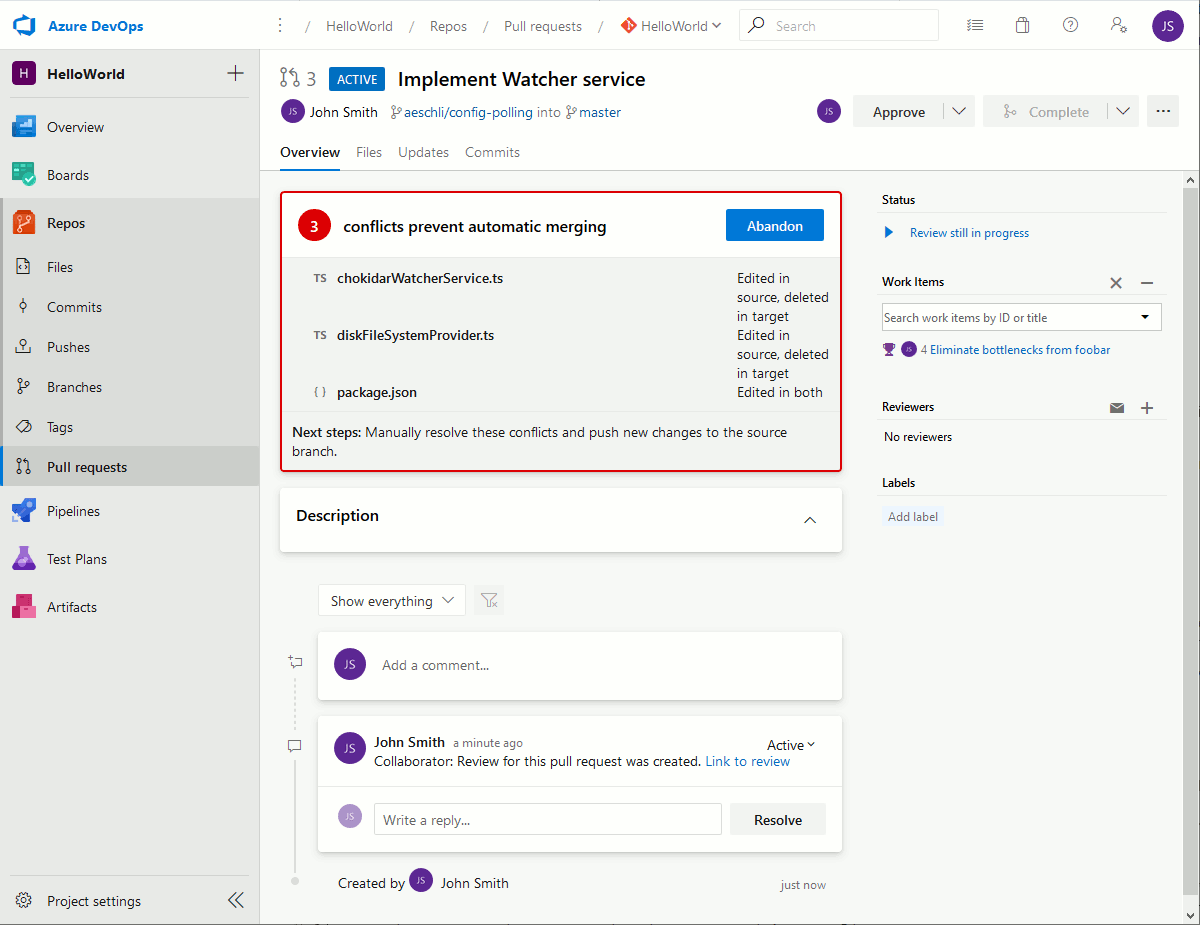The image size is (1200, 925).
Task: Open the Show everything dropdown
Action: [x=391, y=600]
